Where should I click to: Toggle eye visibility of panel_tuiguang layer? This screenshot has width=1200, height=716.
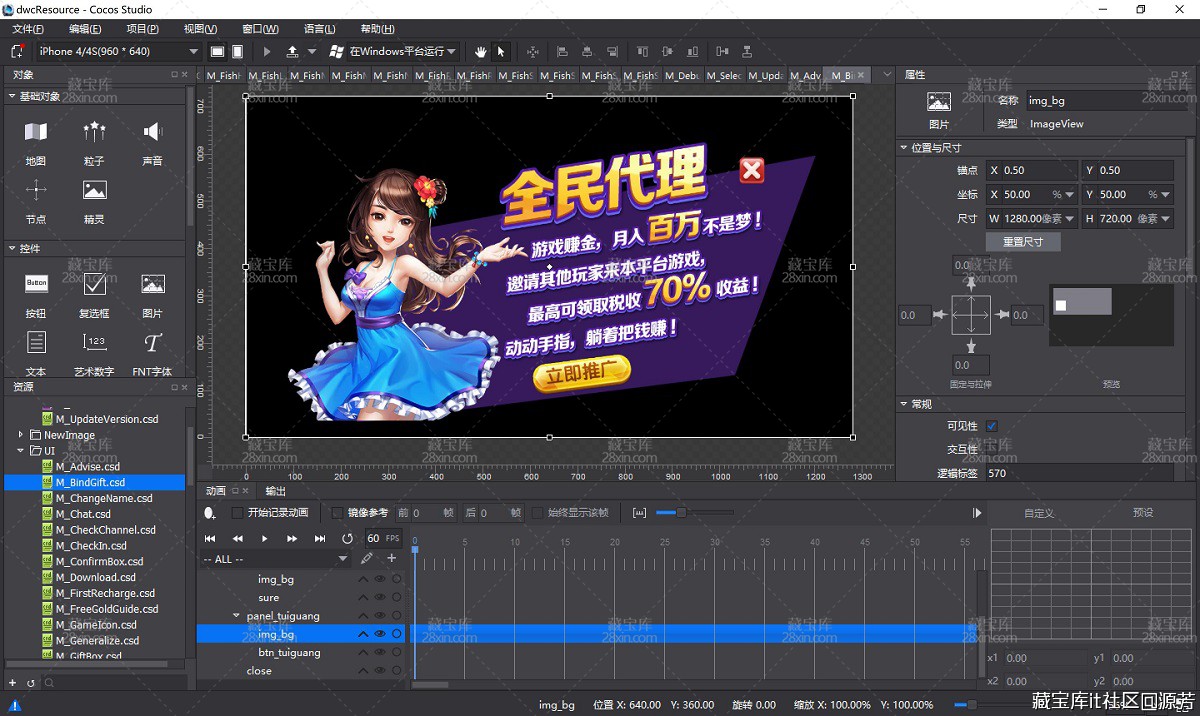pyautogui.click(x=380, y=616)
